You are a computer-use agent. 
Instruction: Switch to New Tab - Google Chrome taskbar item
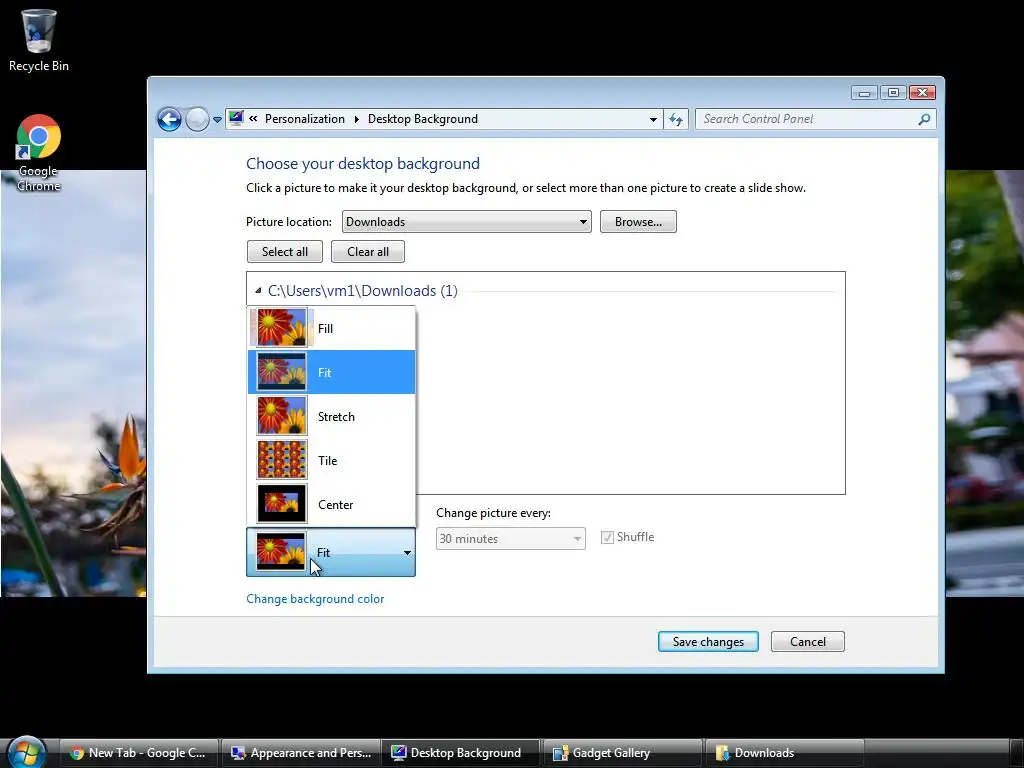coord(139,753)
